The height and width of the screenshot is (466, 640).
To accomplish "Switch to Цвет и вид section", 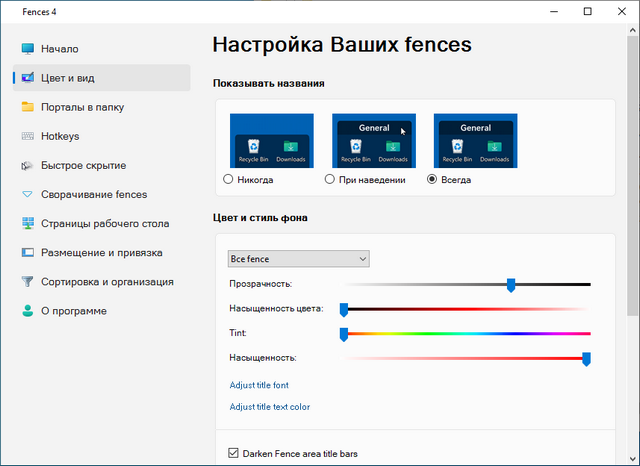I will [x=68, y=78].
